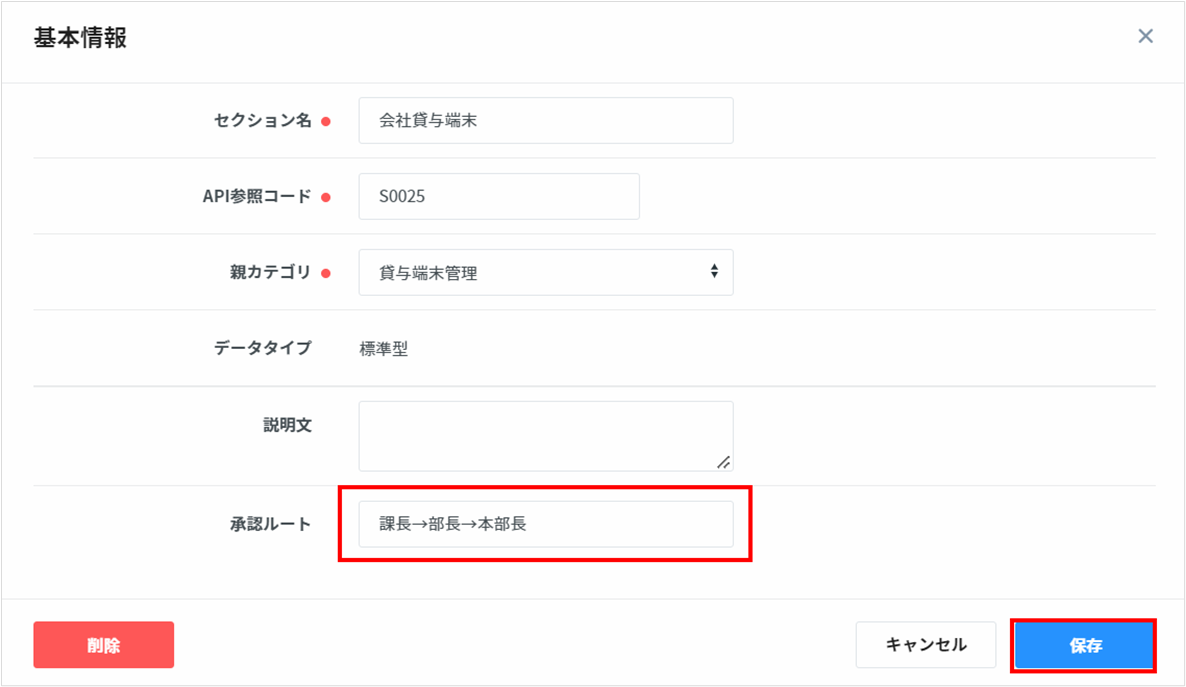
Task: Click the キャンセル button
Action: click(x=925, y=645)
